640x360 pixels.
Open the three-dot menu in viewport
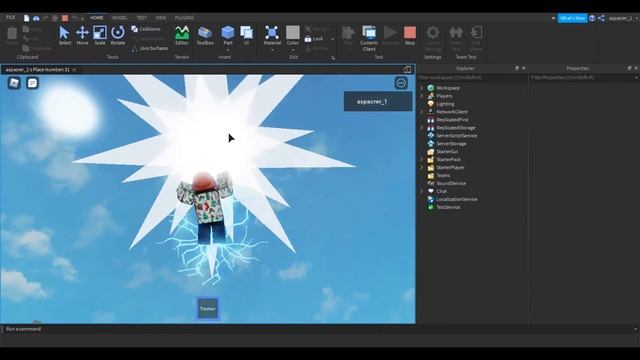click(x=401, y=83)
